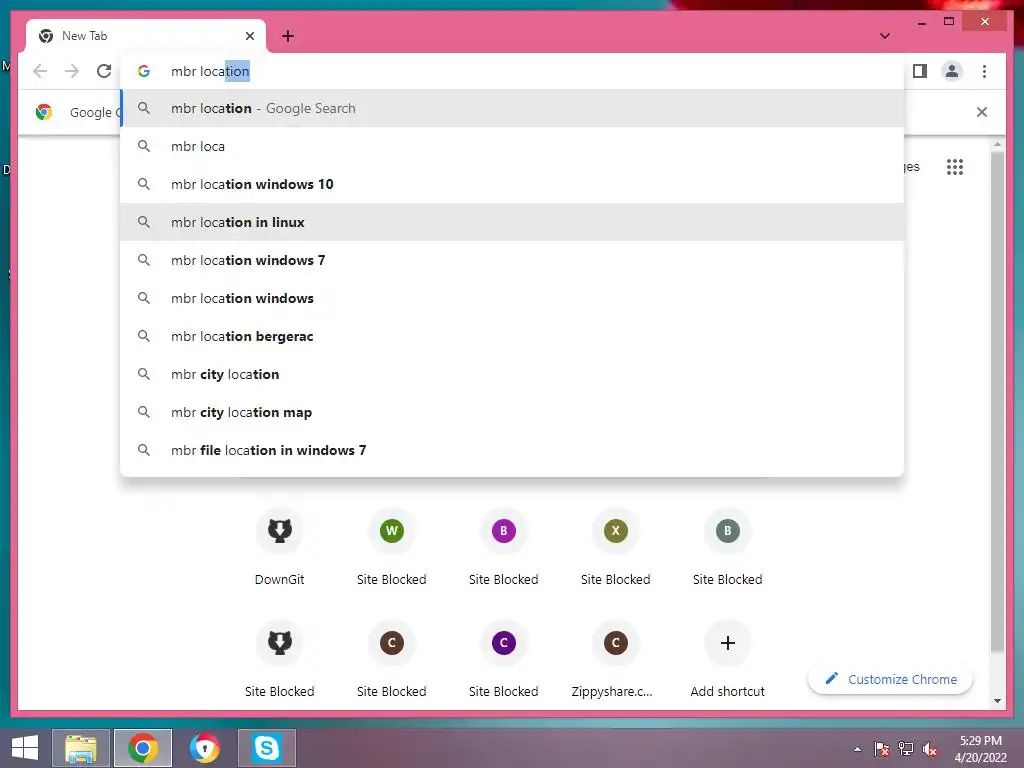Click the muted volume tray icon
This screenshot has width=1024, height=768.
tap(930, 749)
